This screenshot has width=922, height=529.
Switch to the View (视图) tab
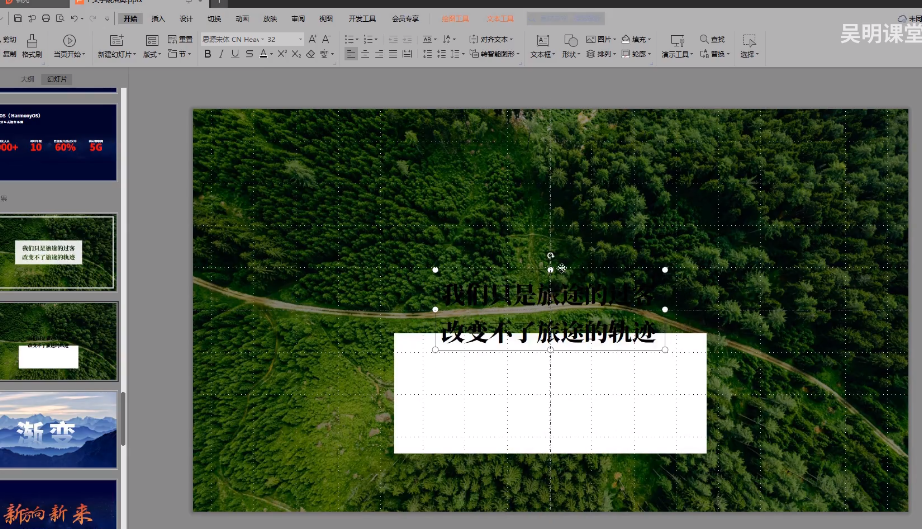pyautogui.click(x=326, y=19)
